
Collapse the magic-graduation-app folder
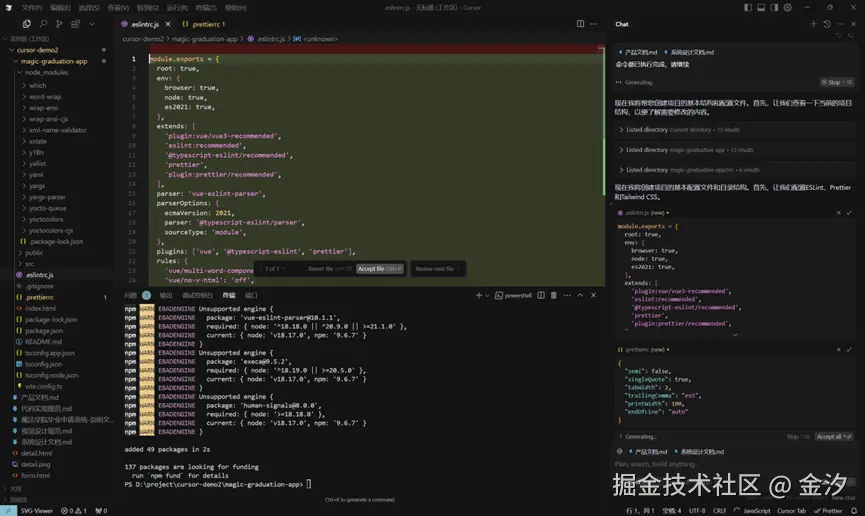click(x=54, y=61)
